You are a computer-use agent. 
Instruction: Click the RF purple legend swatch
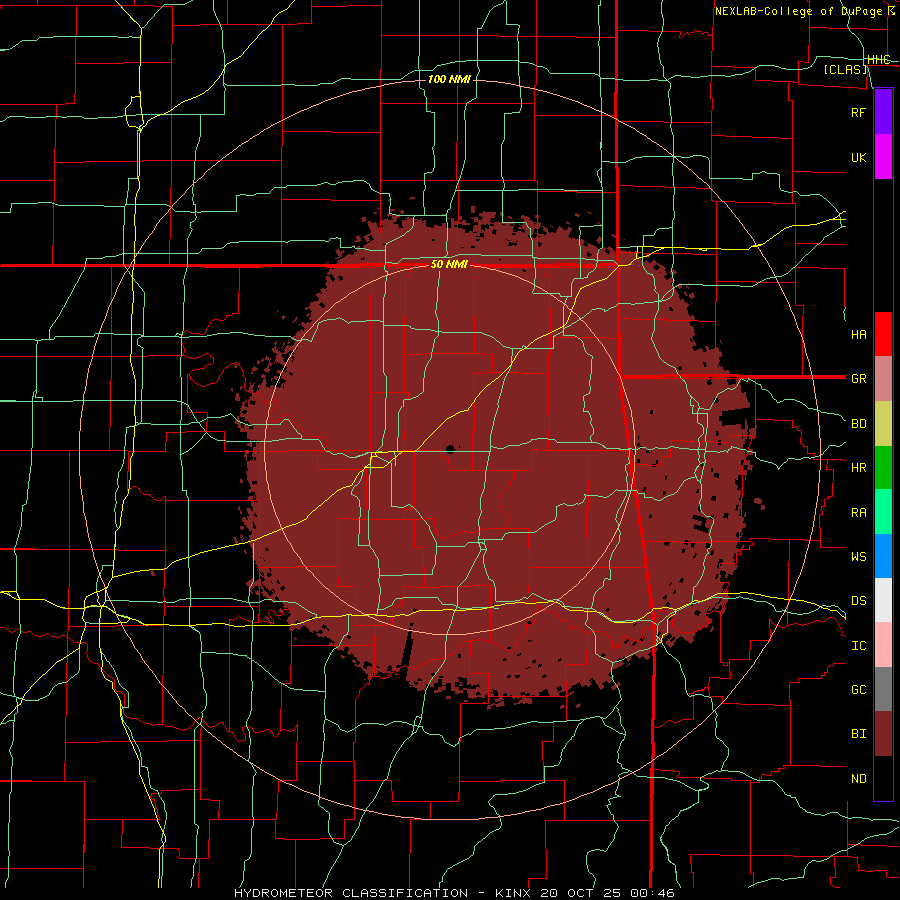pyautogui.click(x=883, y=112)
